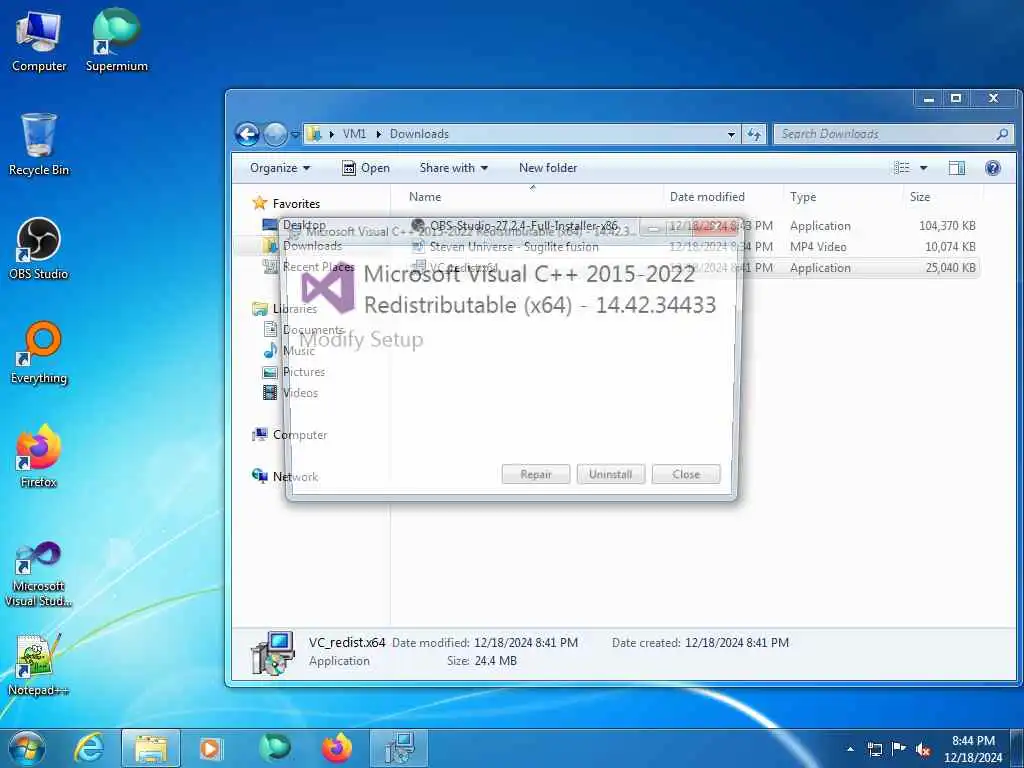Click VC_redist.x64 icon in details pane

(x=272, y=652)
